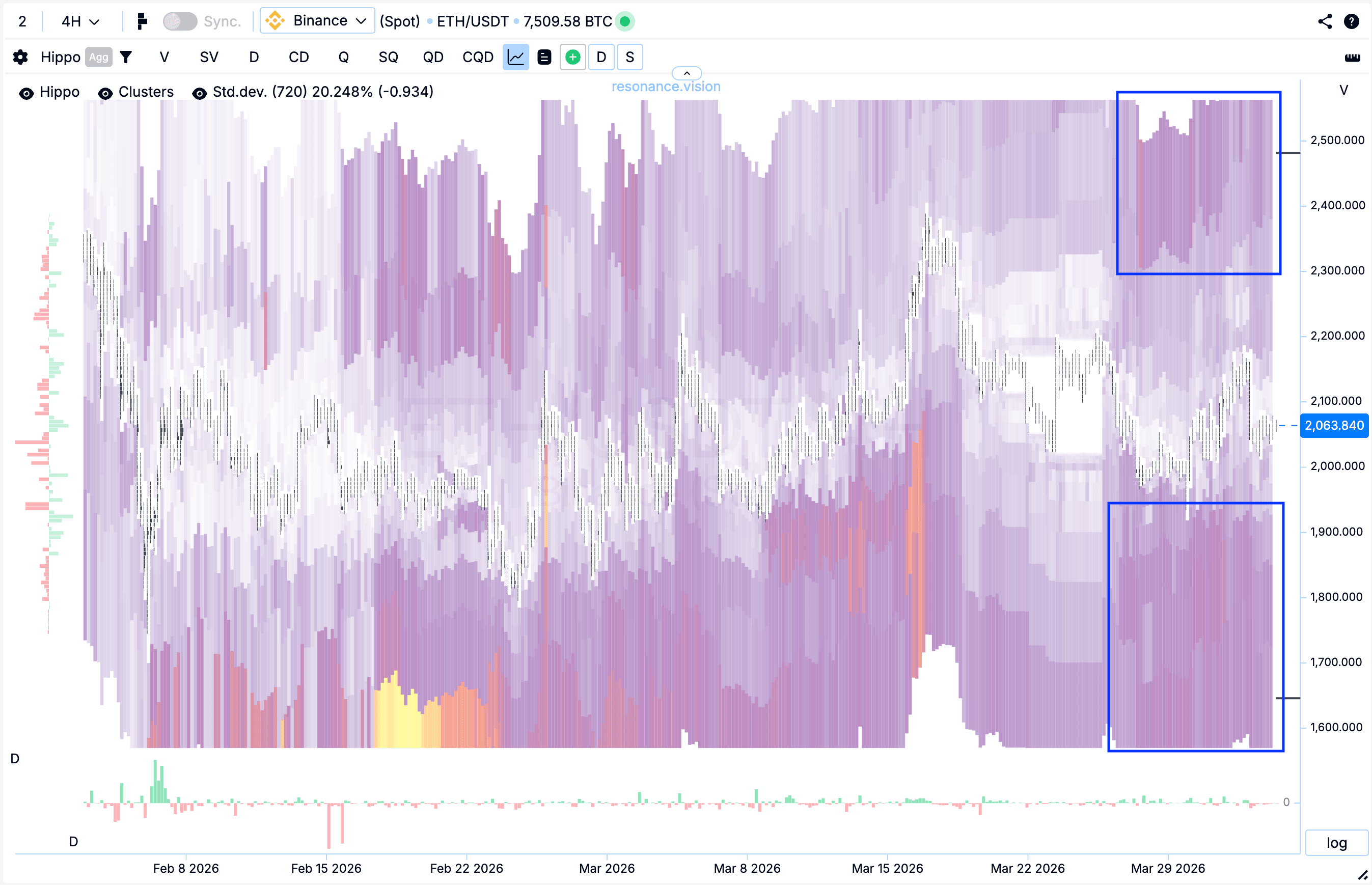
Task: Toggle the Sync switch
Action: click(179, 21)
